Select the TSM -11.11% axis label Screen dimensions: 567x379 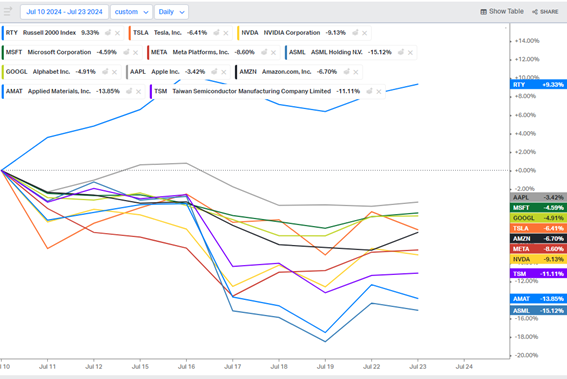(x=538, y=274)
